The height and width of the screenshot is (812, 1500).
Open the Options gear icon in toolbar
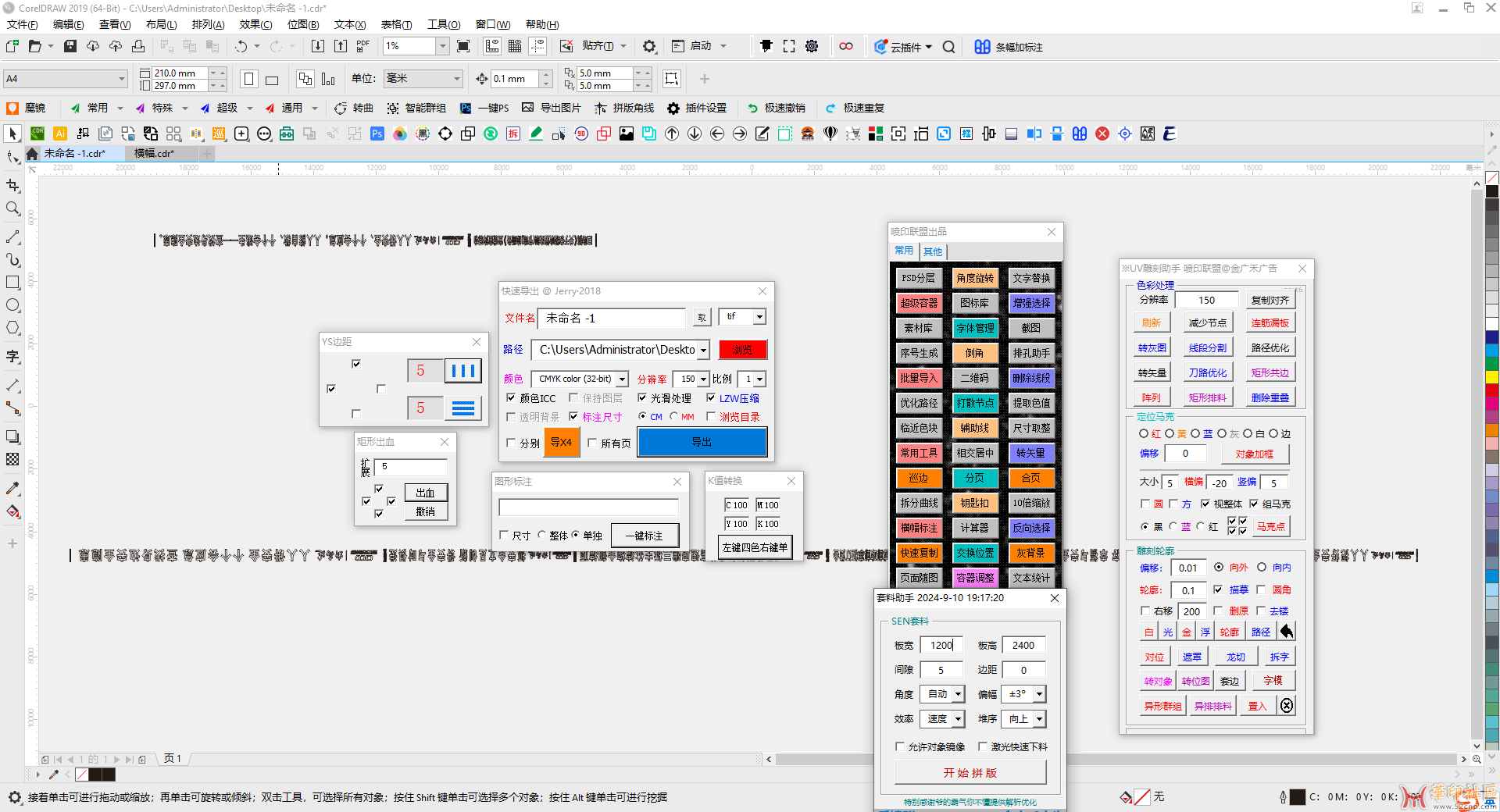(x=649, y=47)
